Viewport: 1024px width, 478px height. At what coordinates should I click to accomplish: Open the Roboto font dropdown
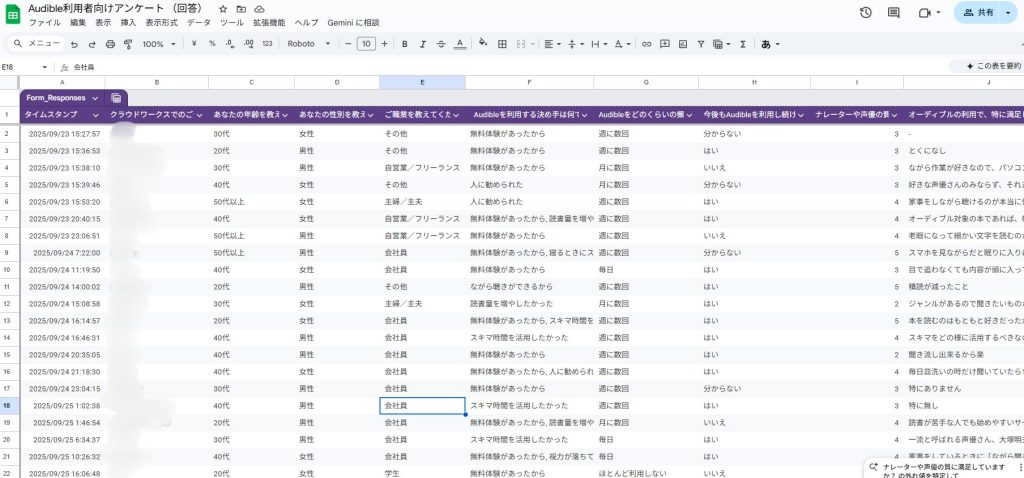pos(308,44)
